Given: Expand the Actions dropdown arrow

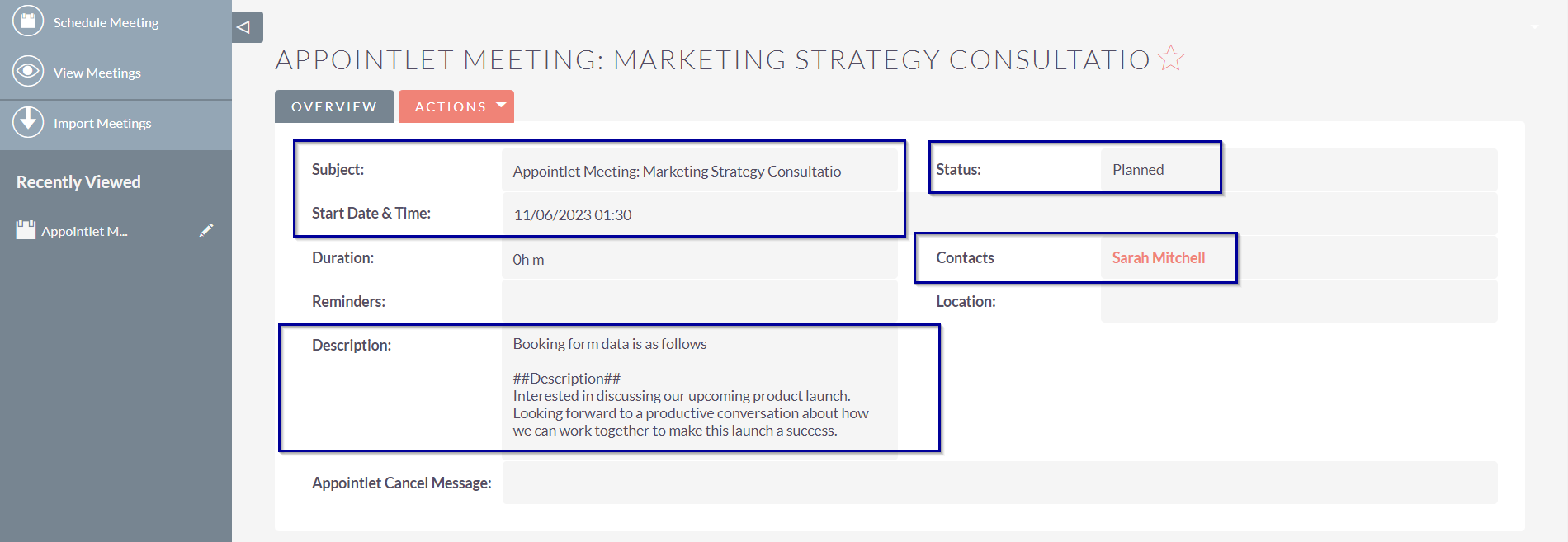Looking at the screenshot, I should (x=501, y=106).
